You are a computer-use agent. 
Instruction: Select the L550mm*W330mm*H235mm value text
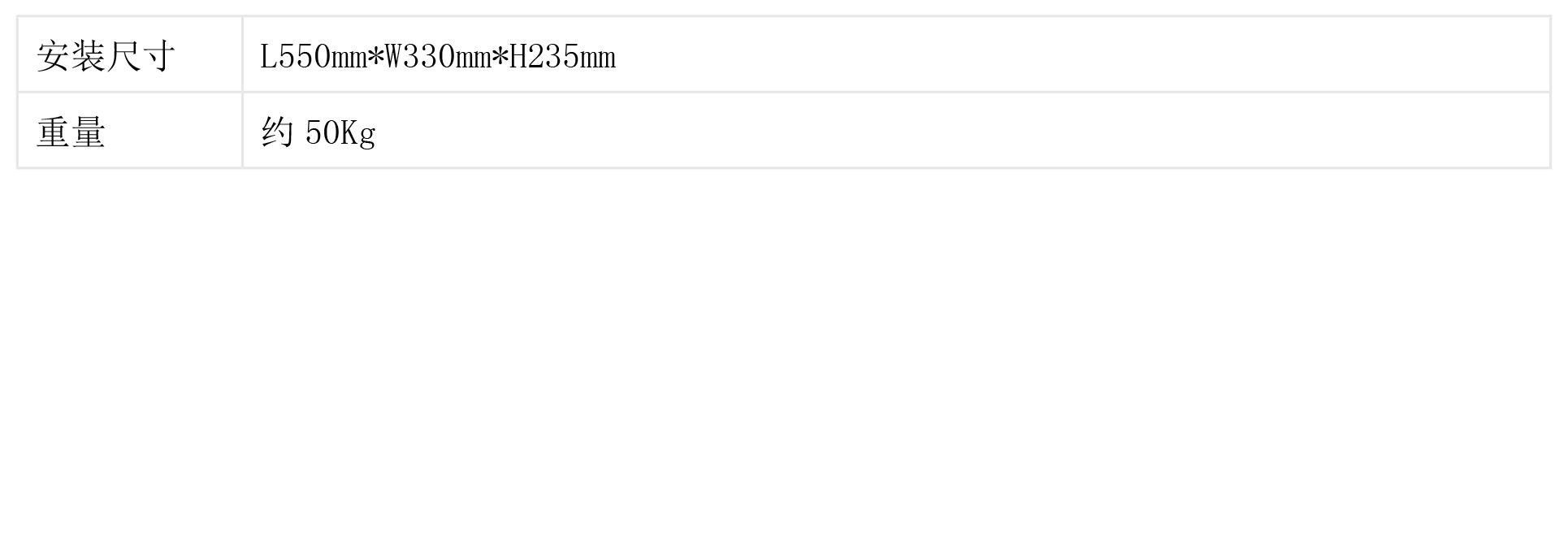[x=438, y=57]
